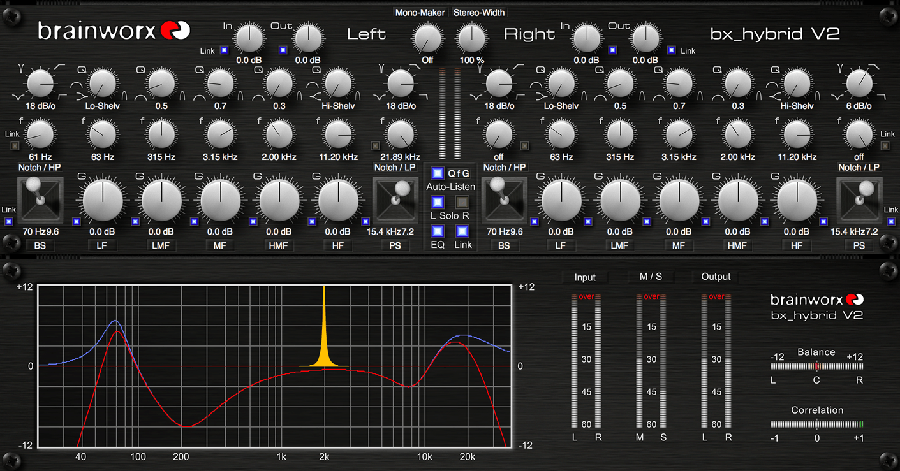
Task: Click the Left channel LMF band label
Action: tap(159, 244)
